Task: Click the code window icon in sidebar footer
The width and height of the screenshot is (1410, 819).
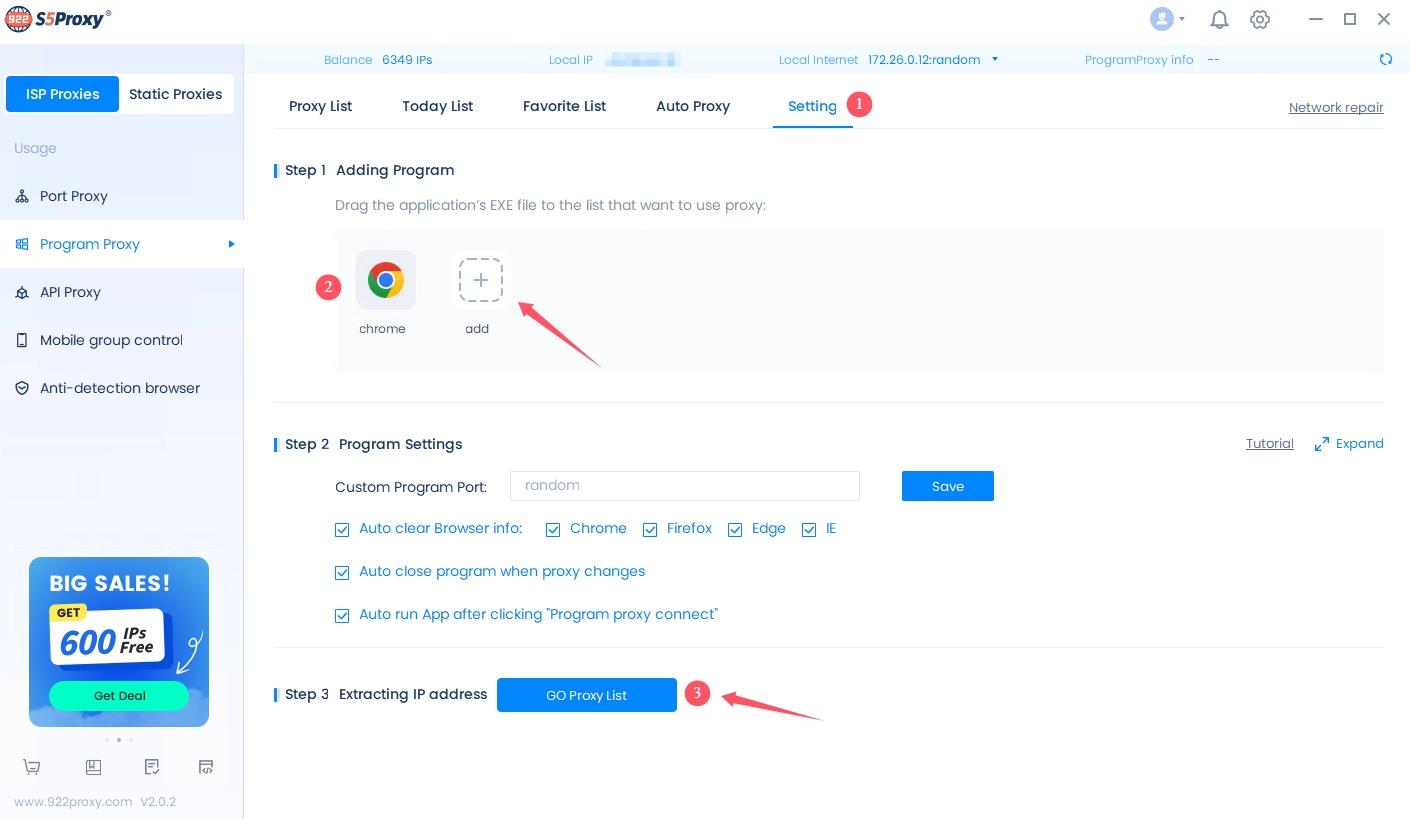Action: pyautogui.click(x=206, y=767)
